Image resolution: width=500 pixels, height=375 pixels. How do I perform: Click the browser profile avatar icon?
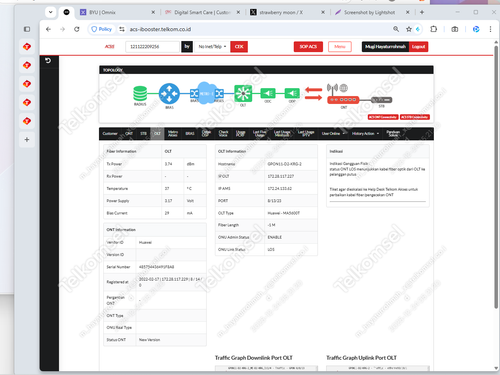pos(476,29)
